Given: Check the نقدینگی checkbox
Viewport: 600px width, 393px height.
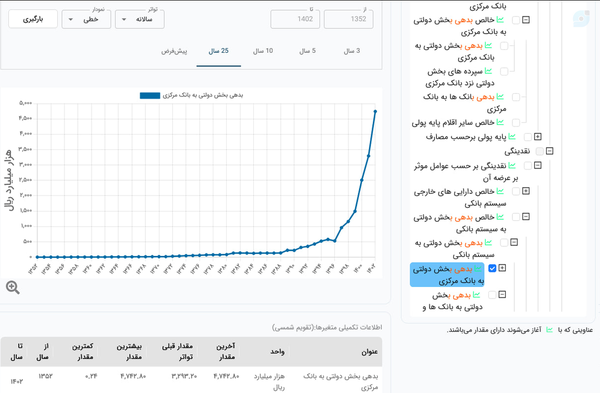Looking at the screenshot, I should pyautogui.click(x=540, y=151).
